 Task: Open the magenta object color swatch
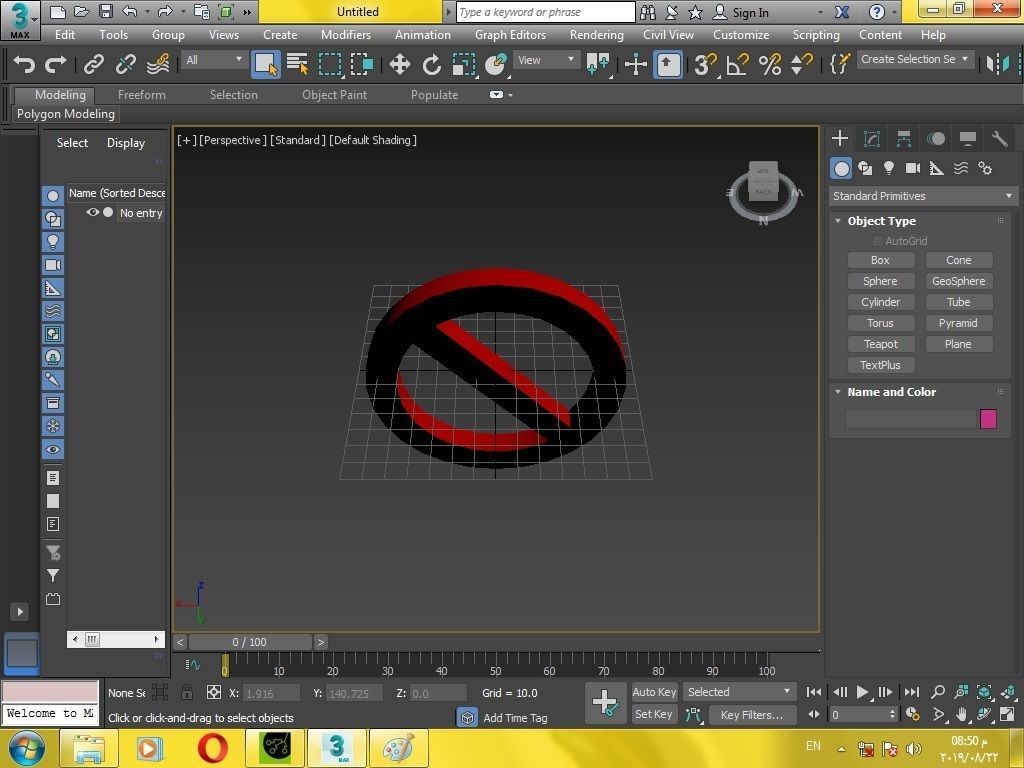pos(988,419)
